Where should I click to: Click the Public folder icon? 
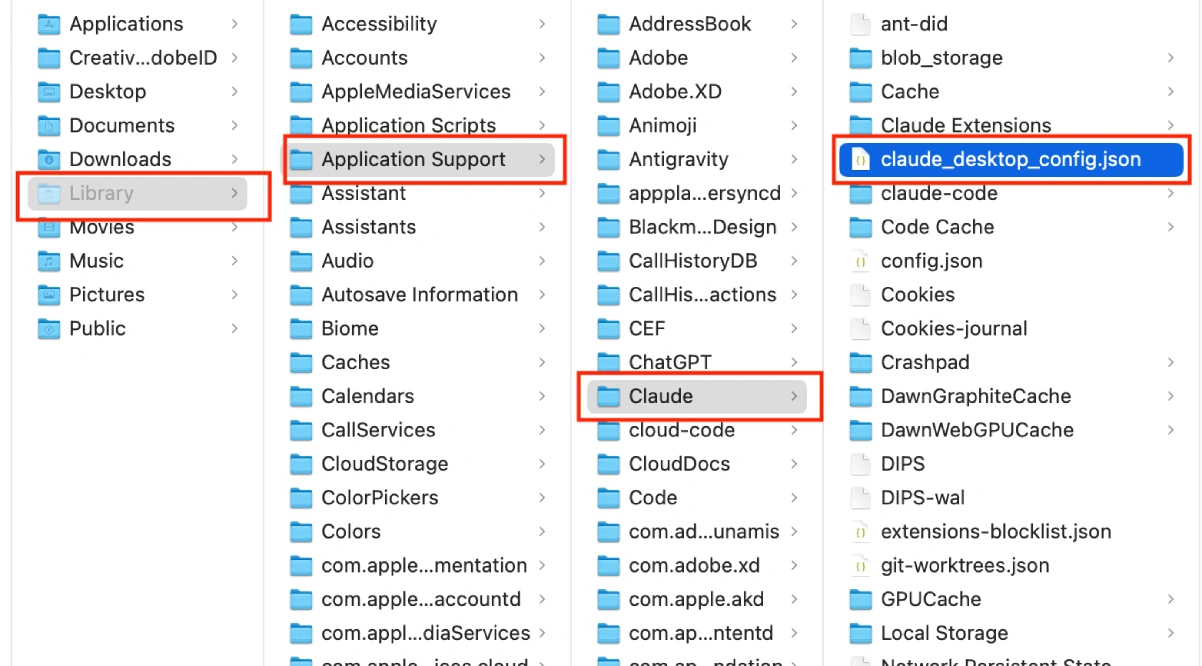pyautogui.click(x=49, y=328)
